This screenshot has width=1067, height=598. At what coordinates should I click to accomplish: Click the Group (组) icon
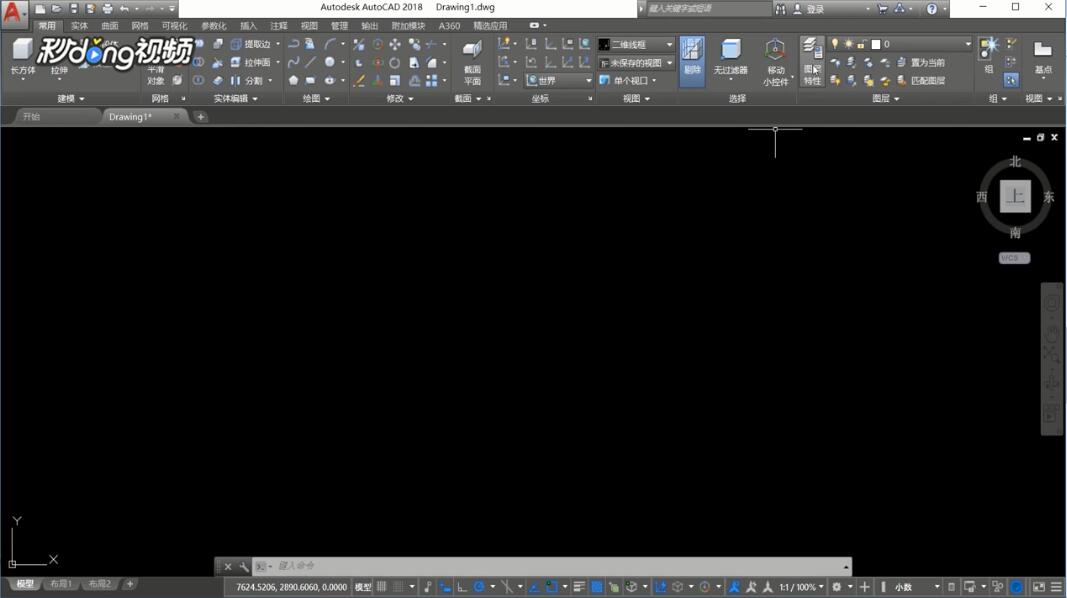pyautogui.click(x=988, y=56)
